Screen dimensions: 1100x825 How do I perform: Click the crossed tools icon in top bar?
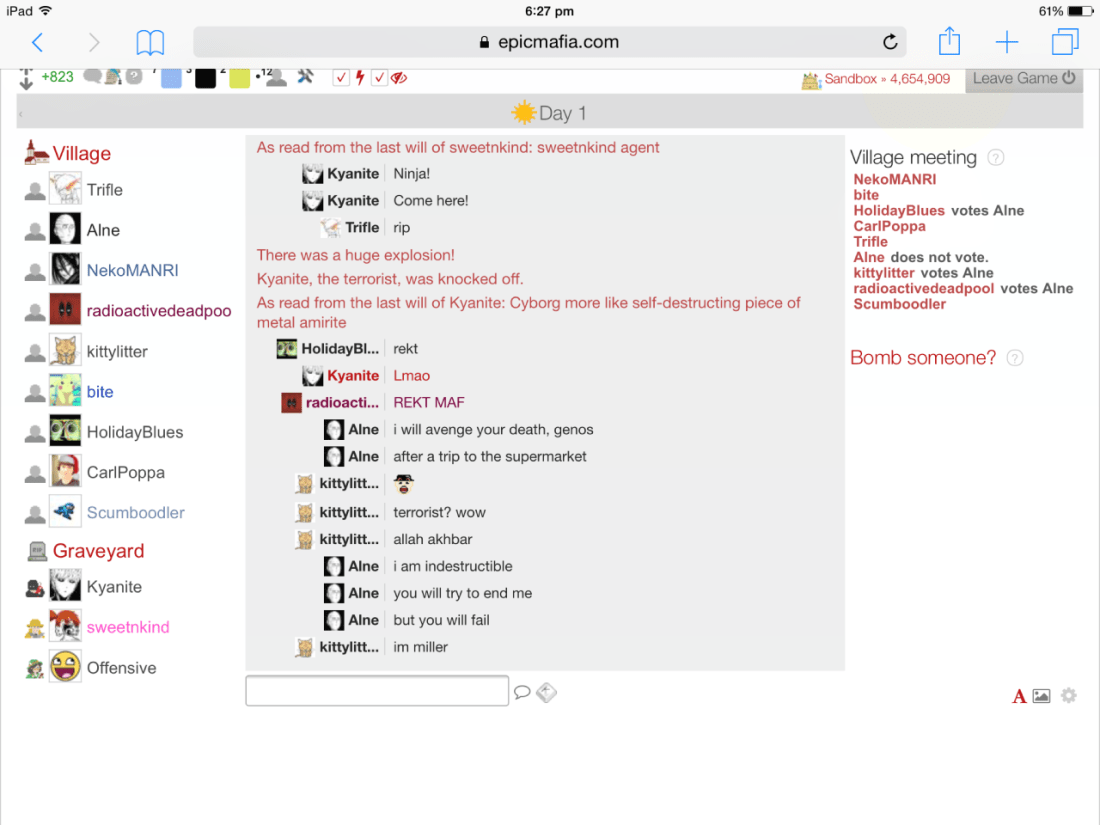click(305, 77)
